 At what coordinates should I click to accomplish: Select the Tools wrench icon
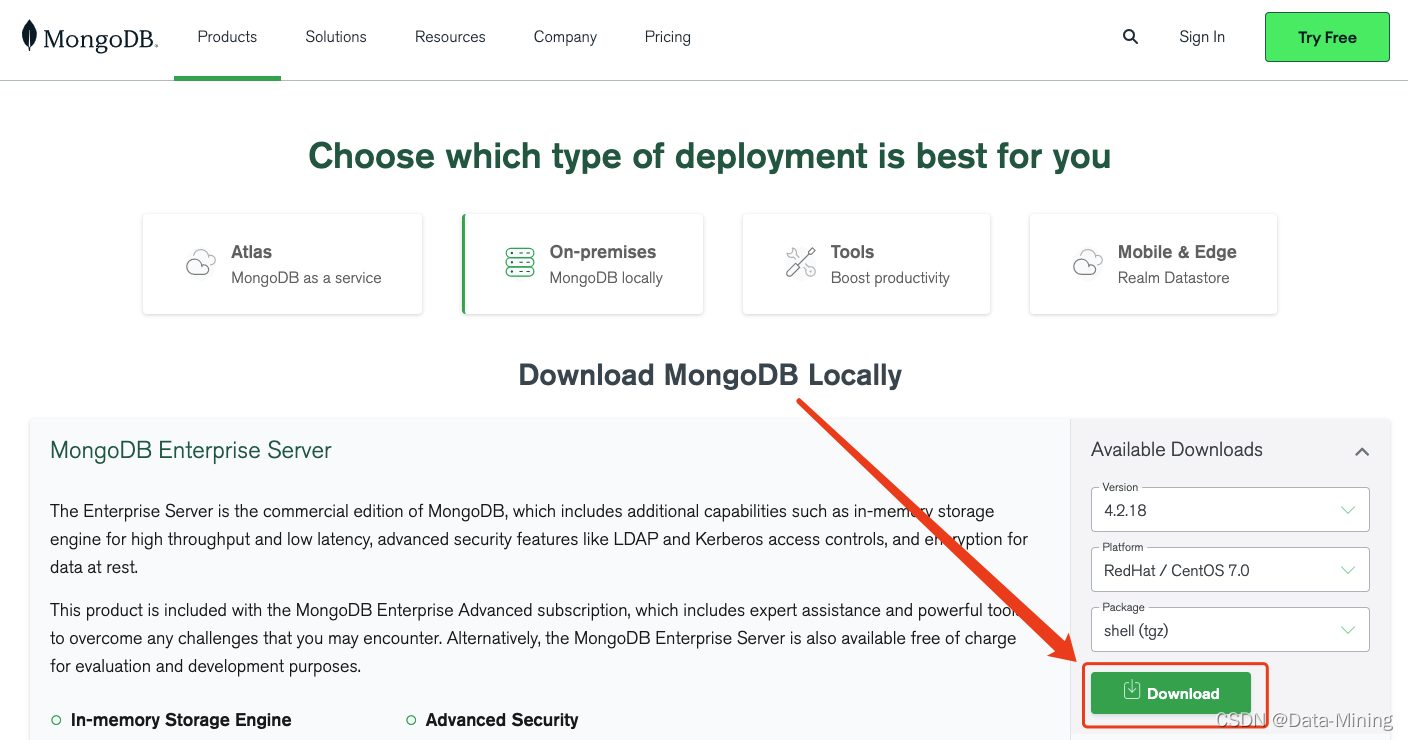801,263
